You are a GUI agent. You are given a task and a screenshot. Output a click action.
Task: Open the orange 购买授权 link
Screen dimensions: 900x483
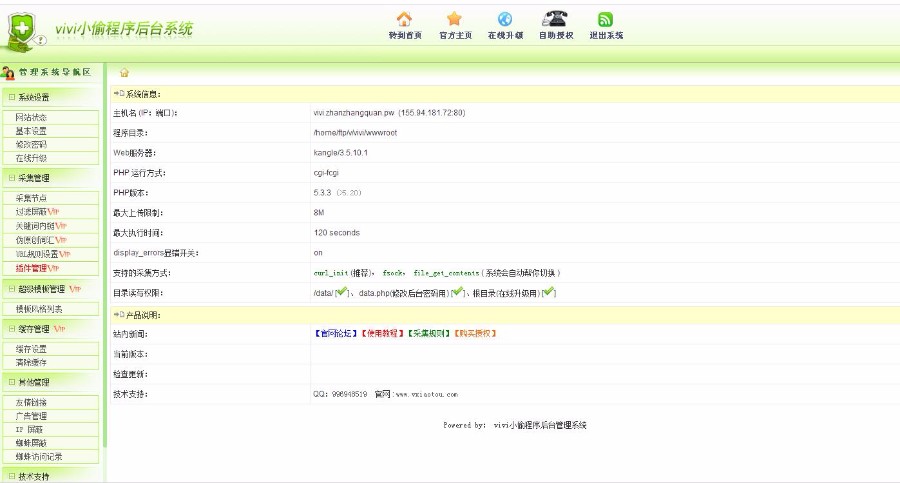(x=475, y=333)
